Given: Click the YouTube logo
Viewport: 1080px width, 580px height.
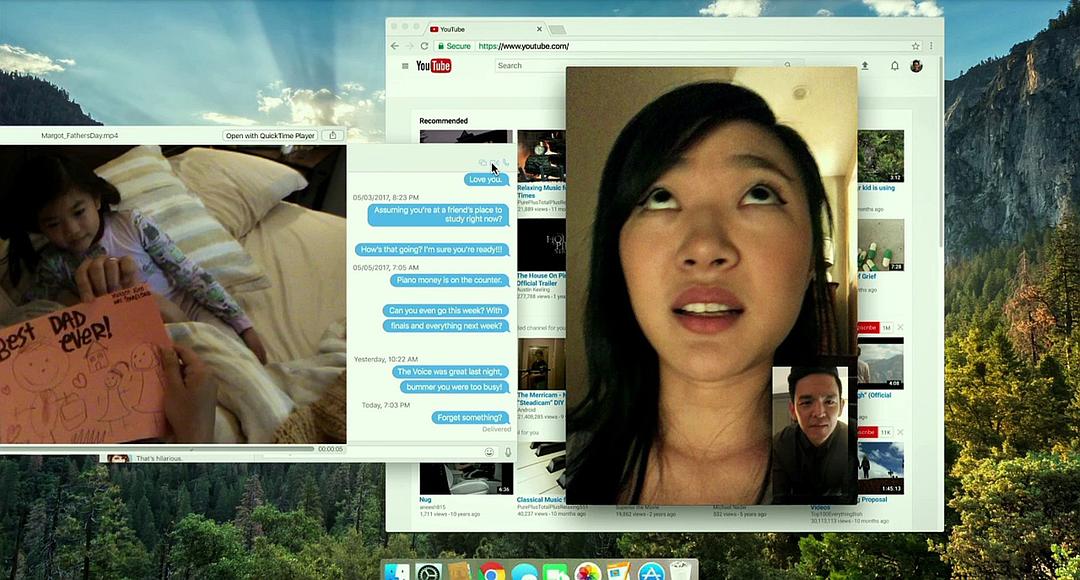Looking at the screenshot, I should coord(434,66).
